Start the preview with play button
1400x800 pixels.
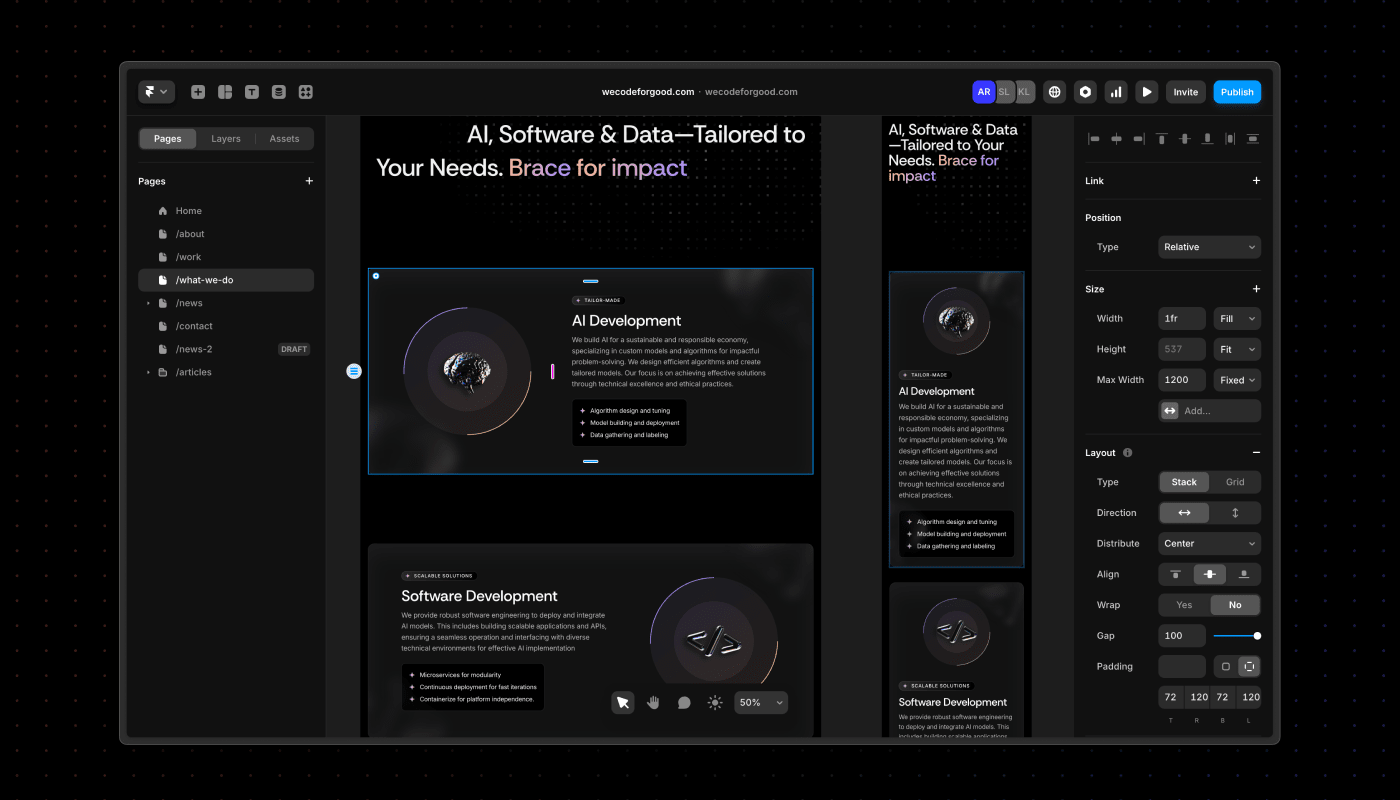[x=1147, y=92]
